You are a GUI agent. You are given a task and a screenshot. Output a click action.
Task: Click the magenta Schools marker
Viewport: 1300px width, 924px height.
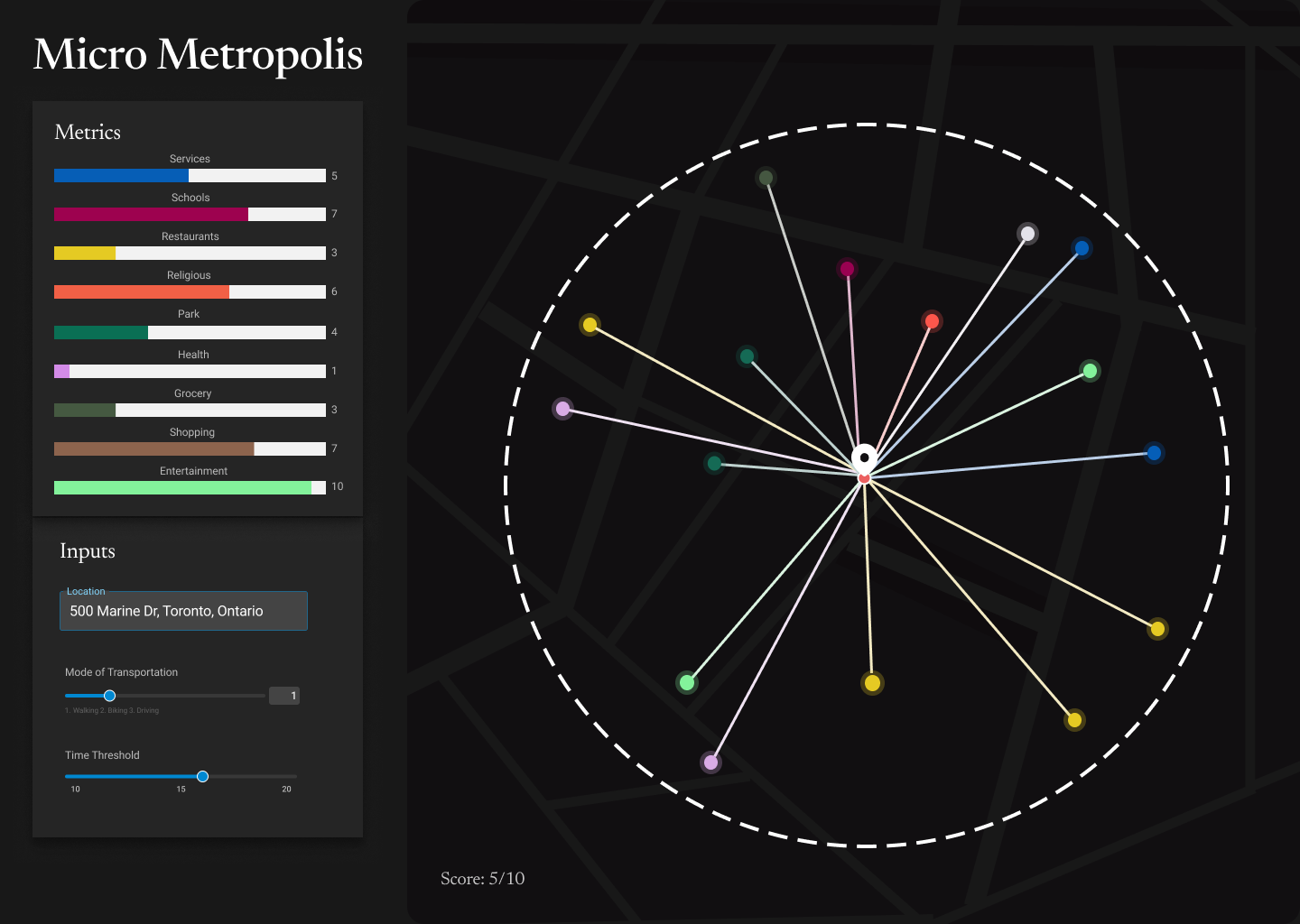point(847,268)
